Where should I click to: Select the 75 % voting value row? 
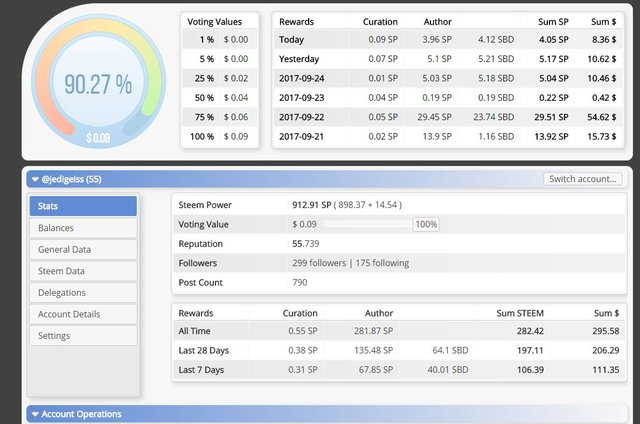coord(220,117)
